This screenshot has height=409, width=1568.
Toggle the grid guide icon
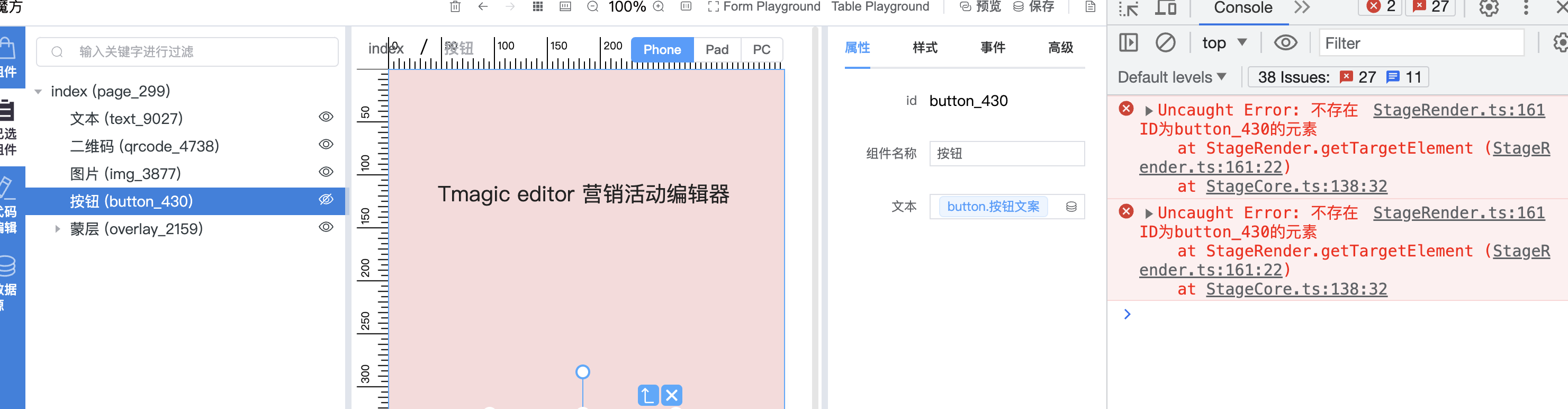click(x=537, y=7)
